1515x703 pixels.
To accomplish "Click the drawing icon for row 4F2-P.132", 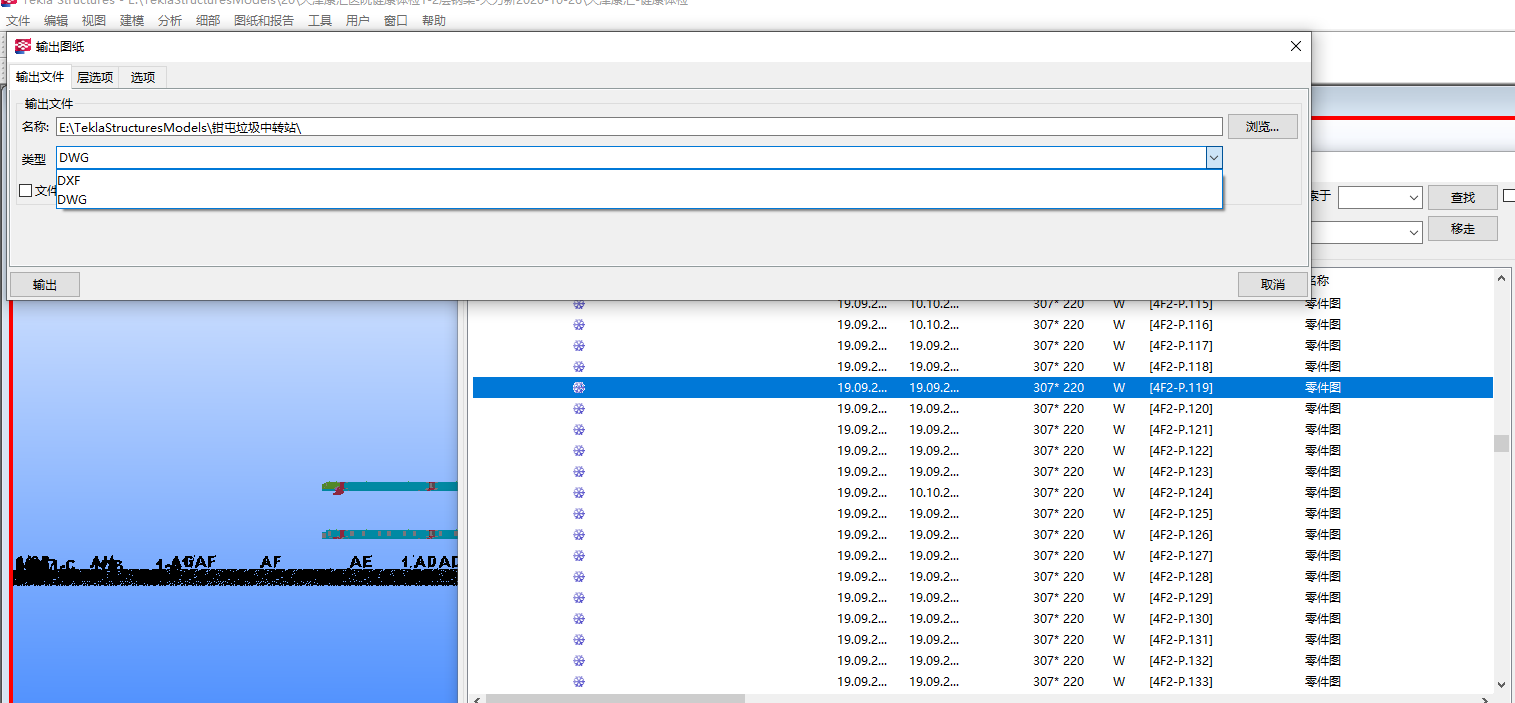I will pos(578,660).
